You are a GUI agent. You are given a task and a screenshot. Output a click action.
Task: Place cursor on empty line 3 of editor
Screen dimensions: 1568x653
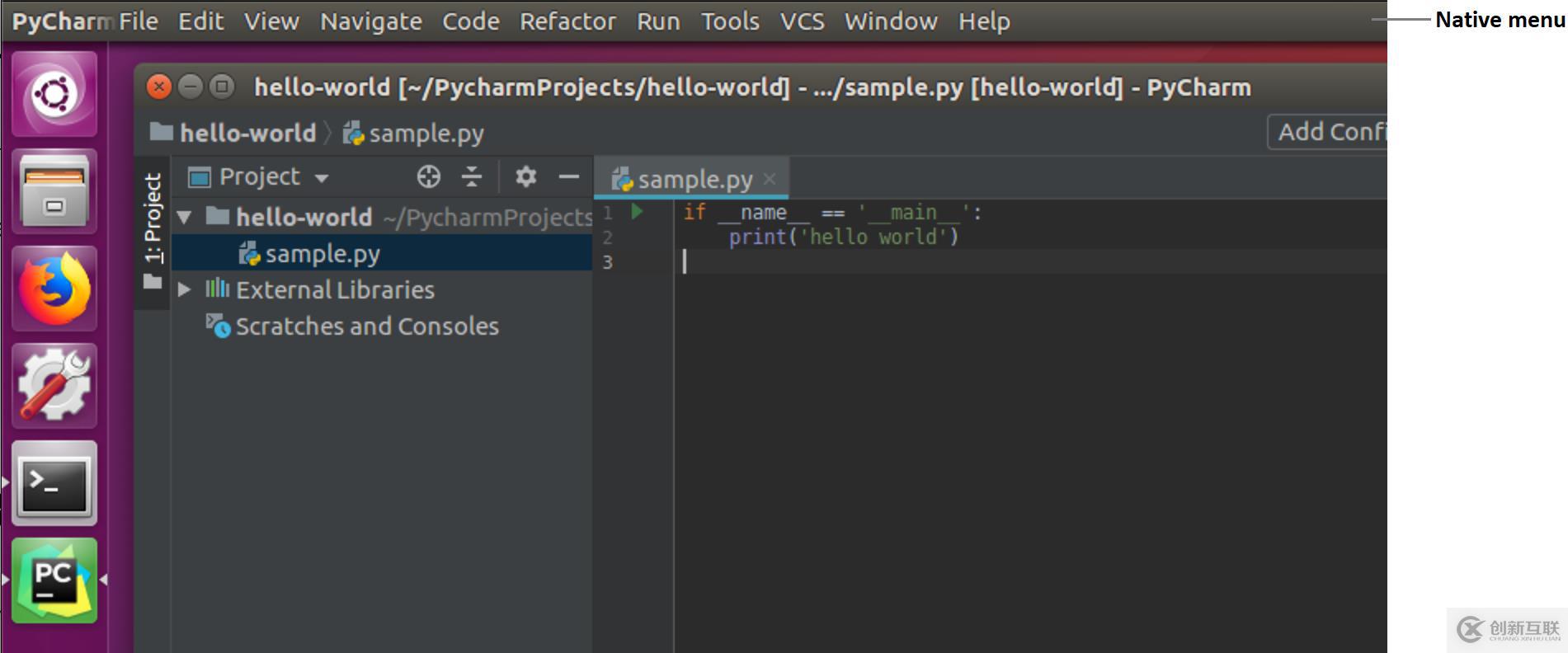pyautogui.click(x=1031, y=261)
